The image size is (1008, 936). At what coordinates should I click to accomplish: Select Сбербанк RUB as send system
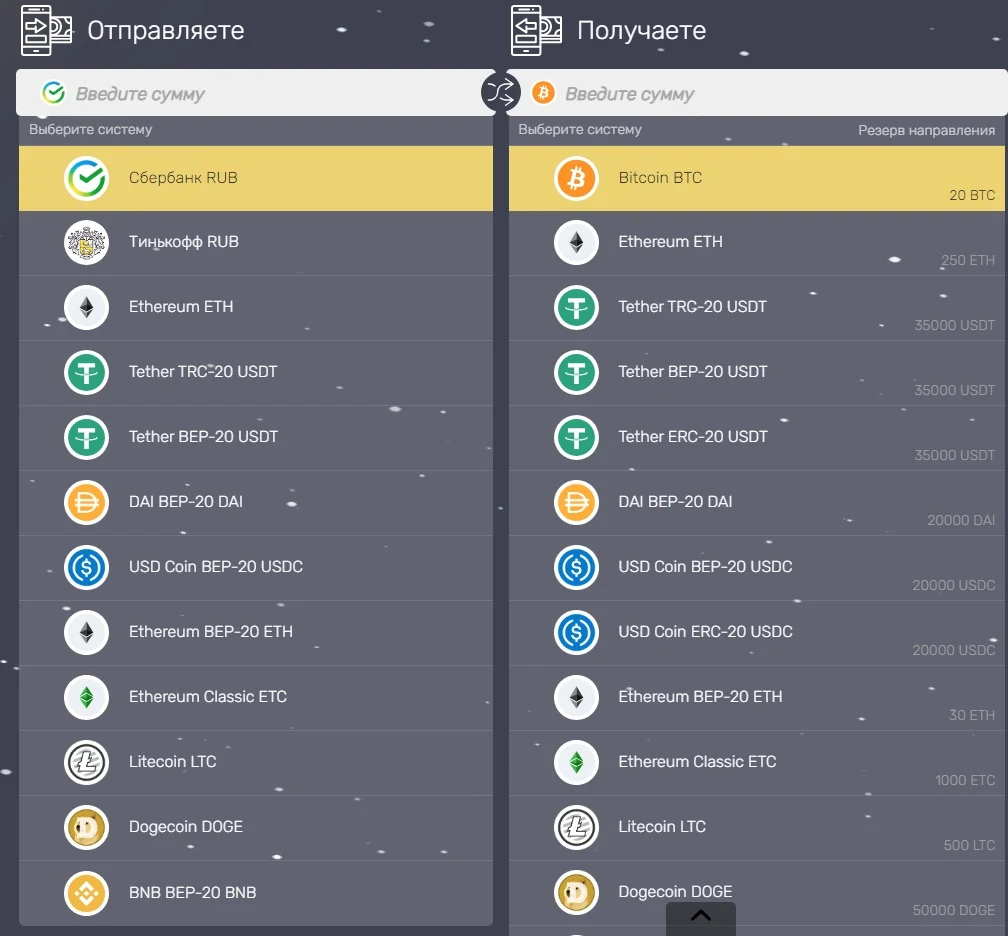pyautogui.click(x=256, y=178)
